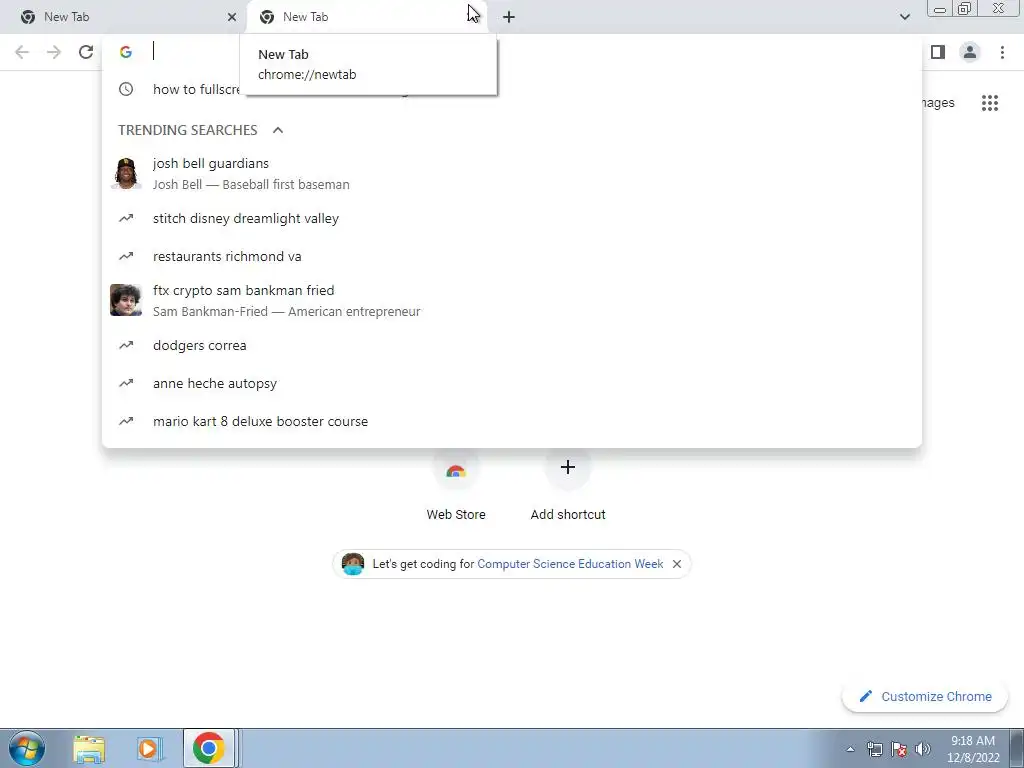Open the Windows Start menu
The width and height of the screenshot is (1024, 768).
pos(27,748)
